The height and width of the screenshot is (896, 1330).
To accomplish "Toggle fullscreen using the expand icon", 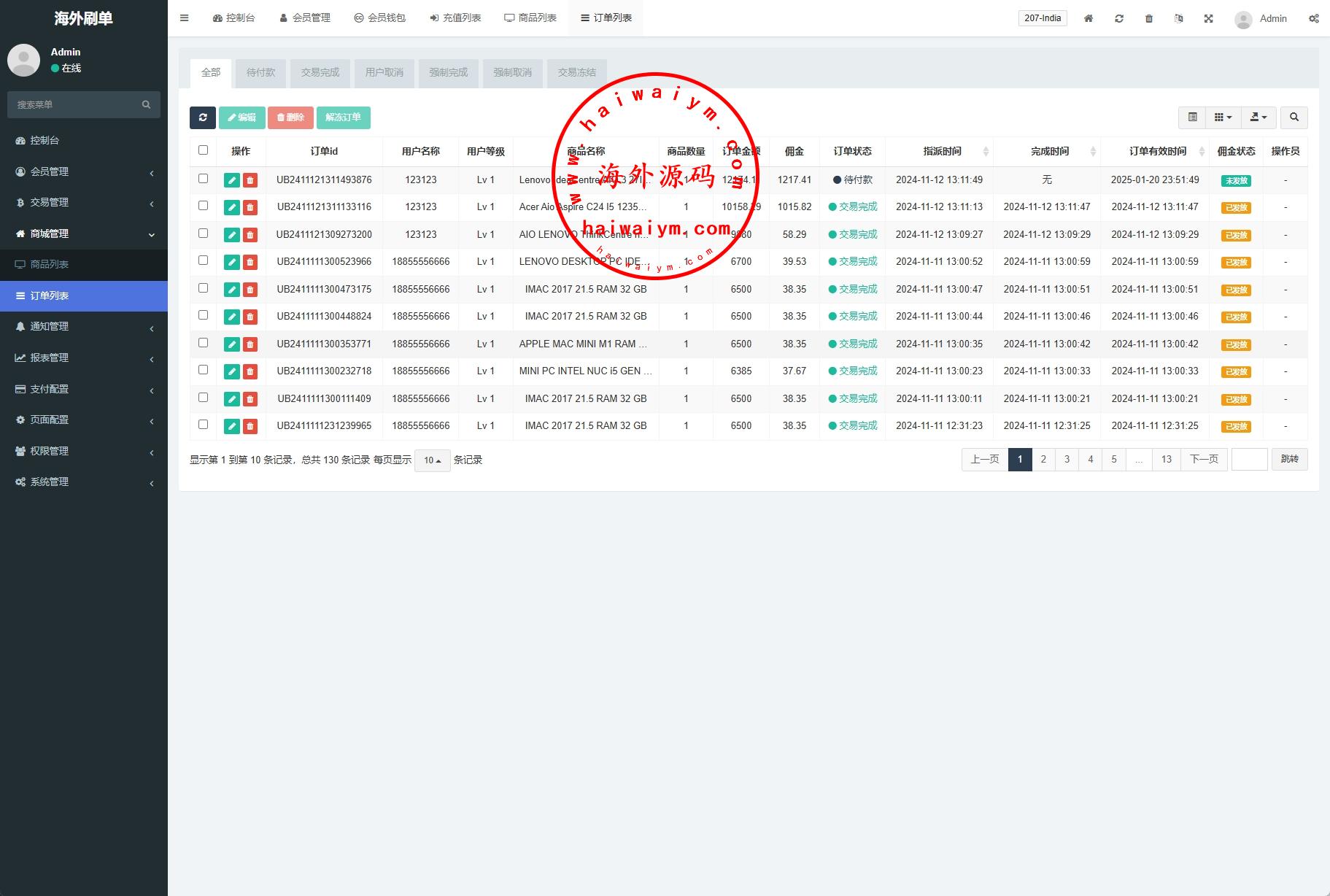I will 1208,18.
